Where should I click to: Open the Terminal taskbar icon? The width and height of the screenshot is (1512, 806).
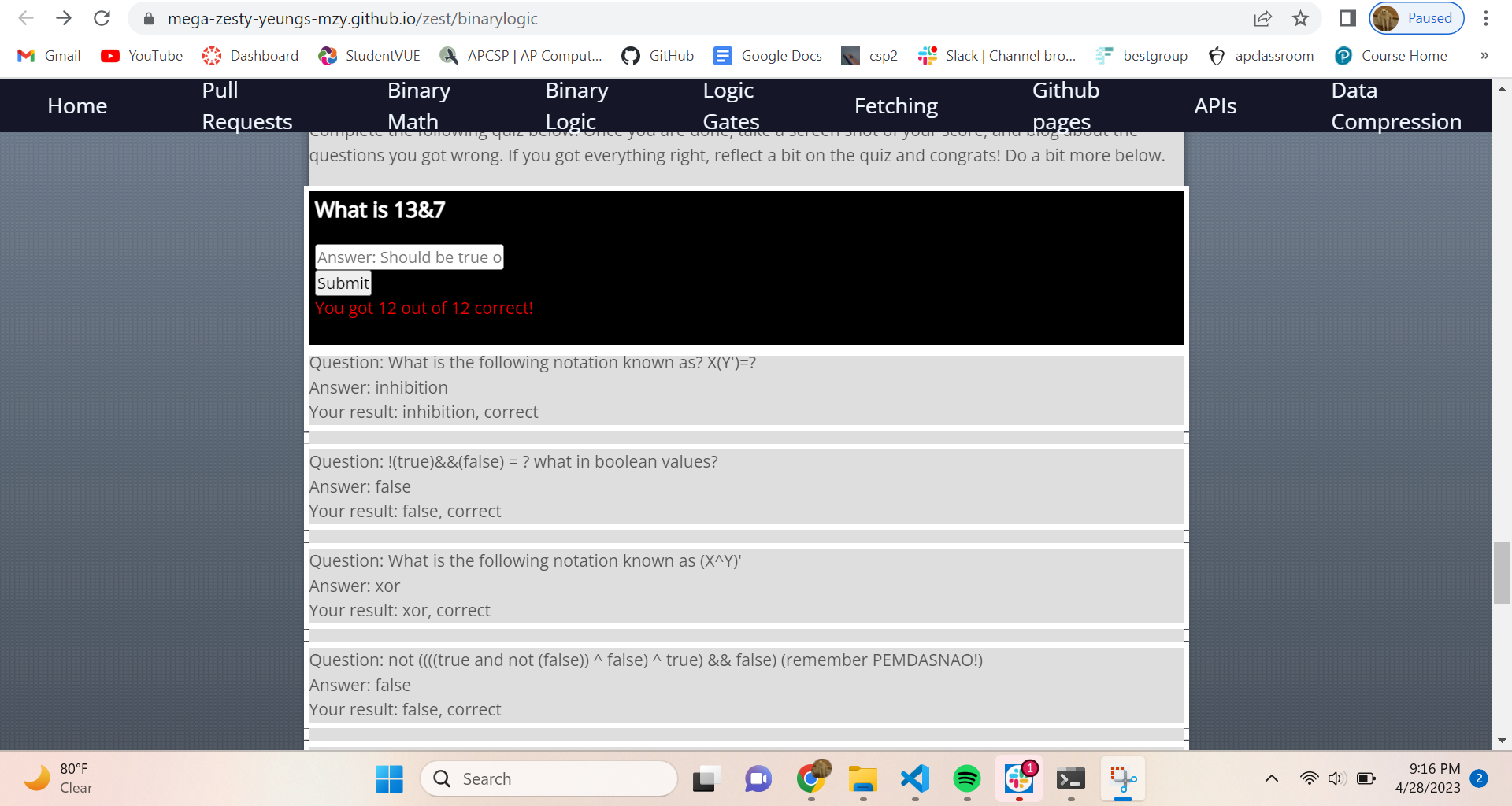tap(1071, 778)
